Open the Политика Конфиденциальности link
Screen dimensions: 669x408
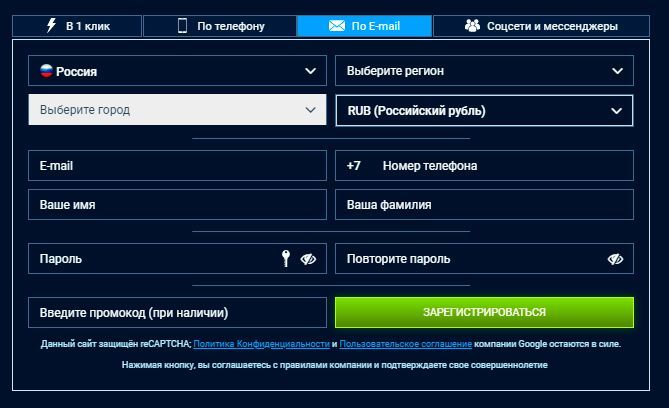262,344
